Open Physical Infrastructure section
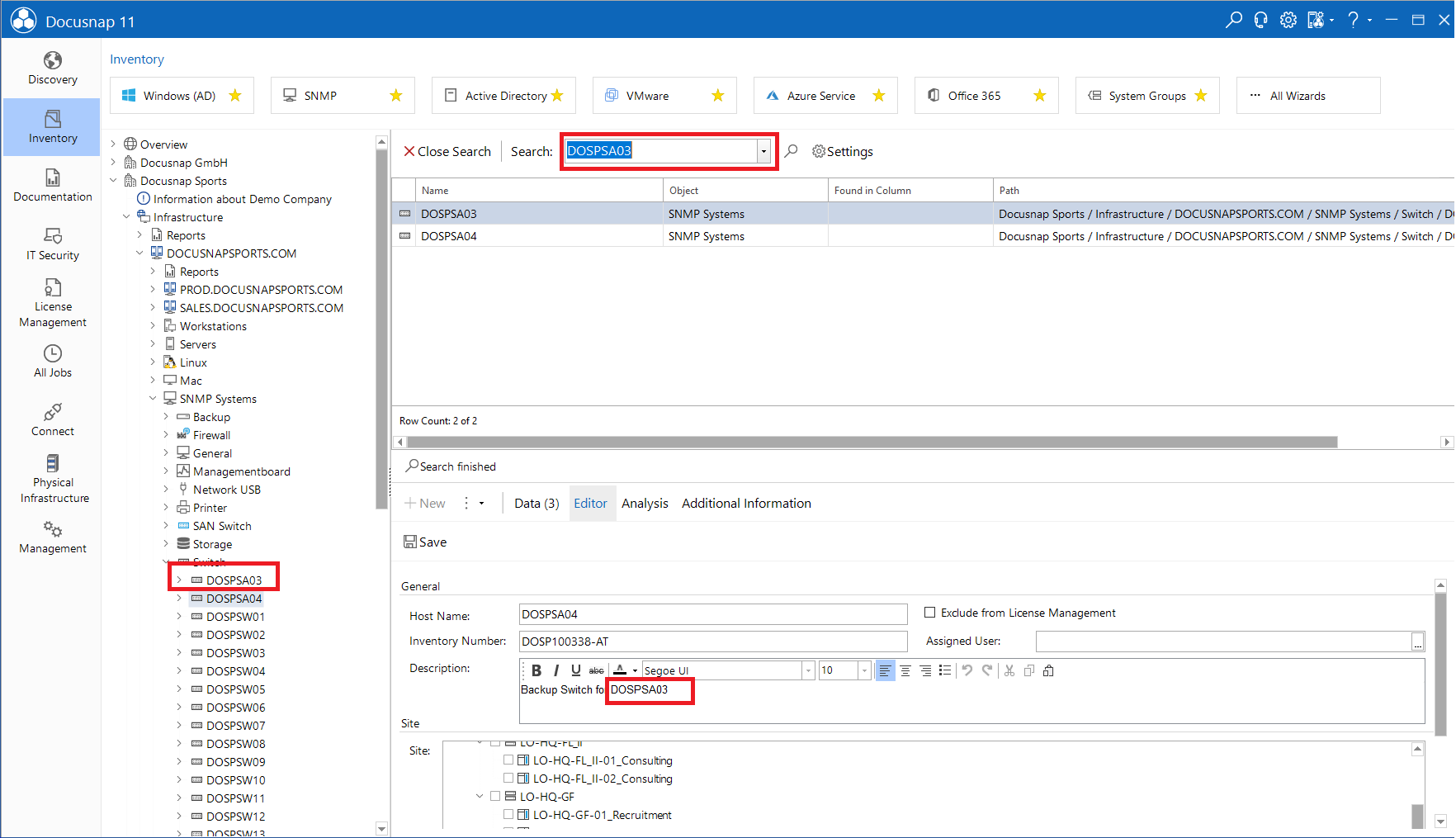 coord(52,479)
